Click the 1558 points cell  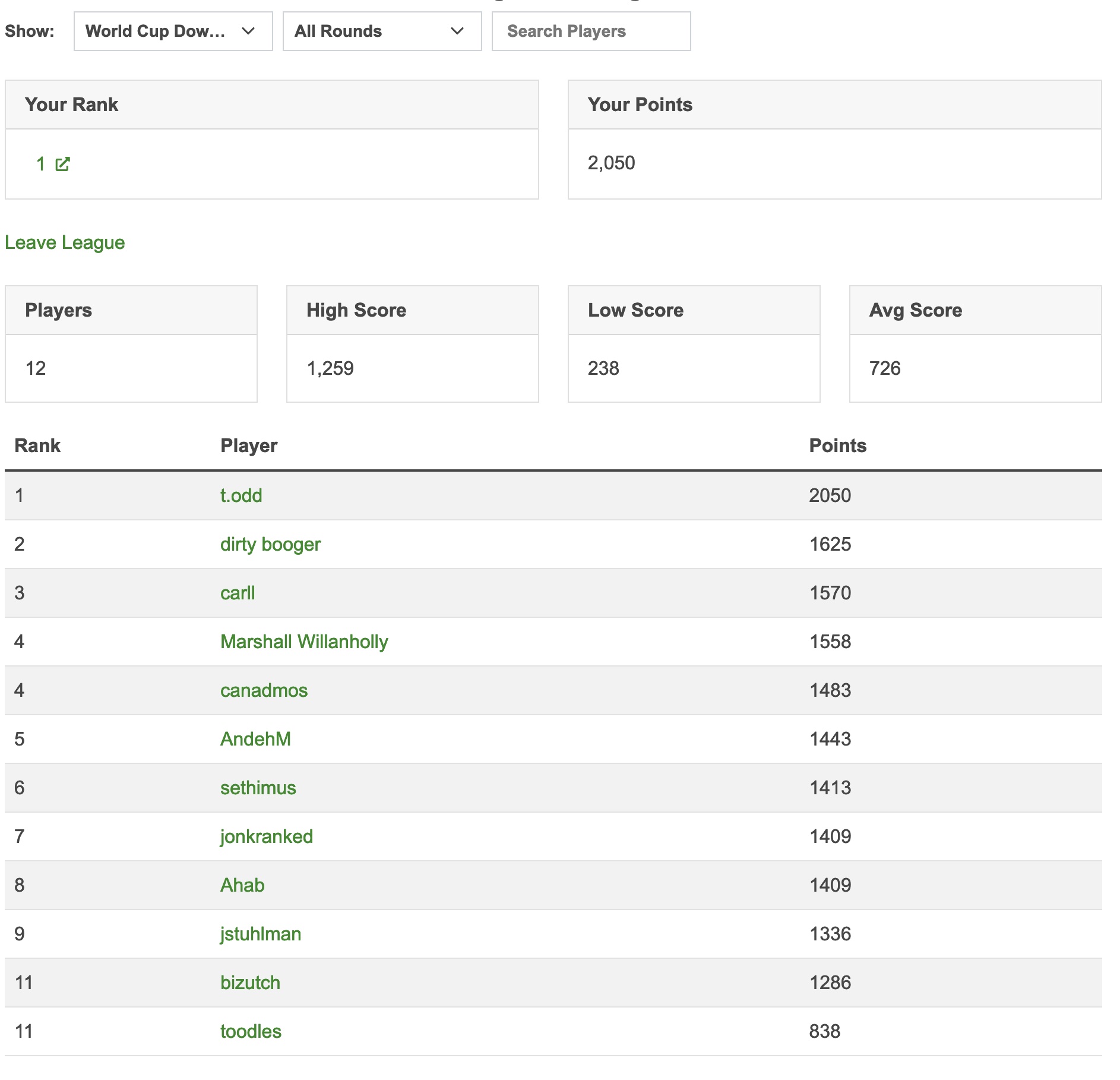click(x=830, y=642)
